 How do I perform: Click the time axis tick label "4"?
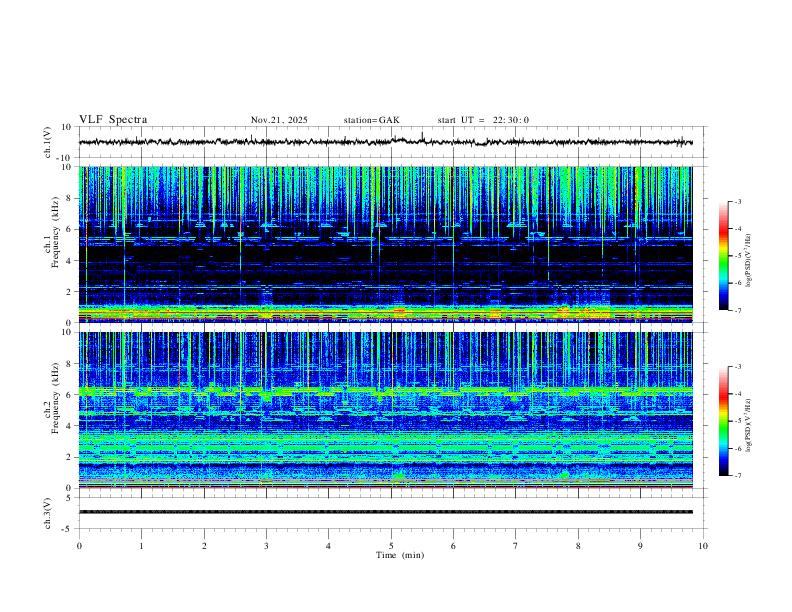[328, 546]
